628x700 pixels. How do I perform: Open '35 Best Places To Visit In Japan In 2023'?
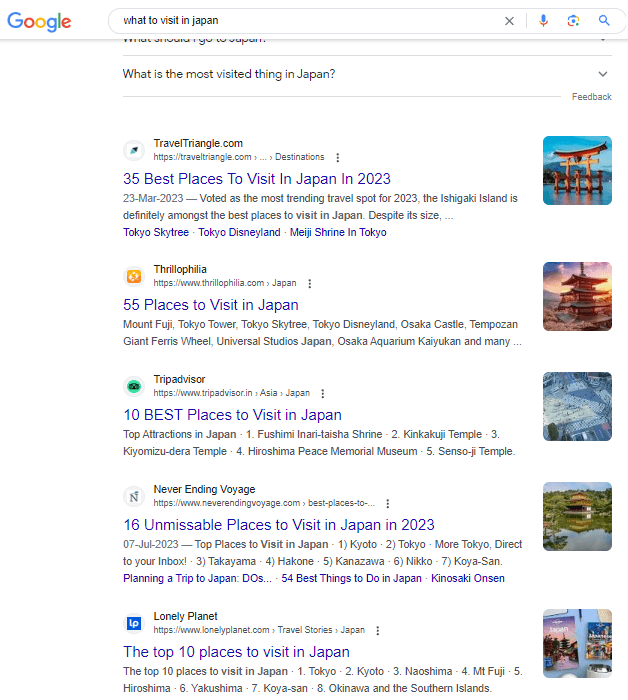point(257,179)
